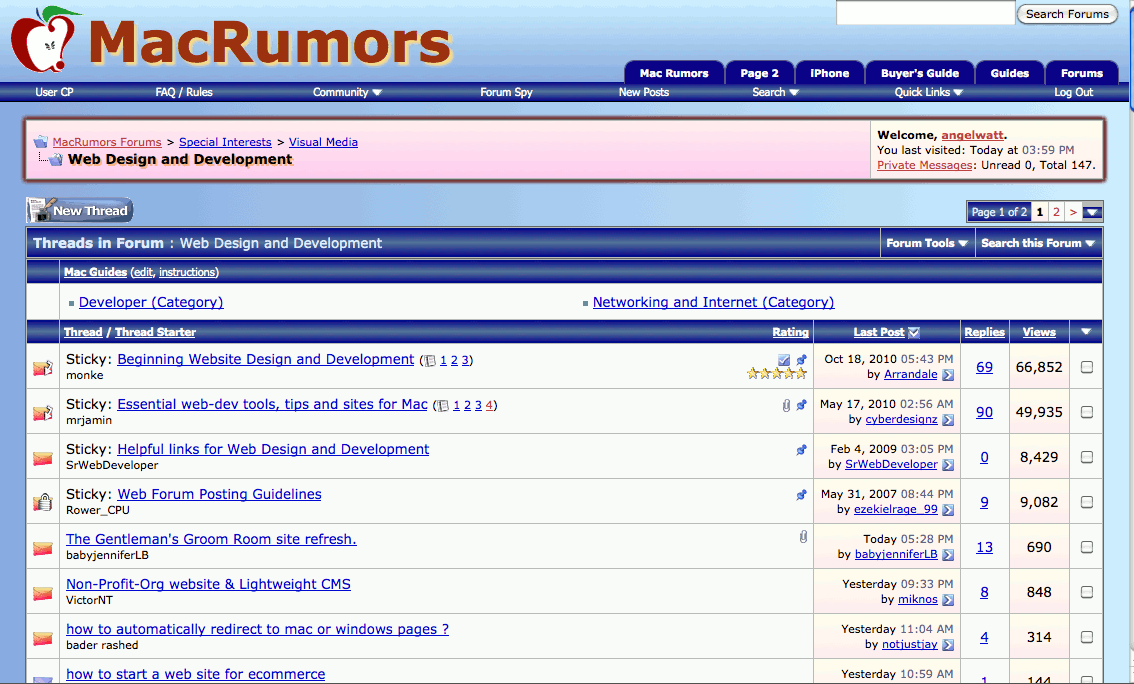Viewport: 1134px width, 684px height.
Task: Click the New Thread button
Action: [x=80, y=210]
